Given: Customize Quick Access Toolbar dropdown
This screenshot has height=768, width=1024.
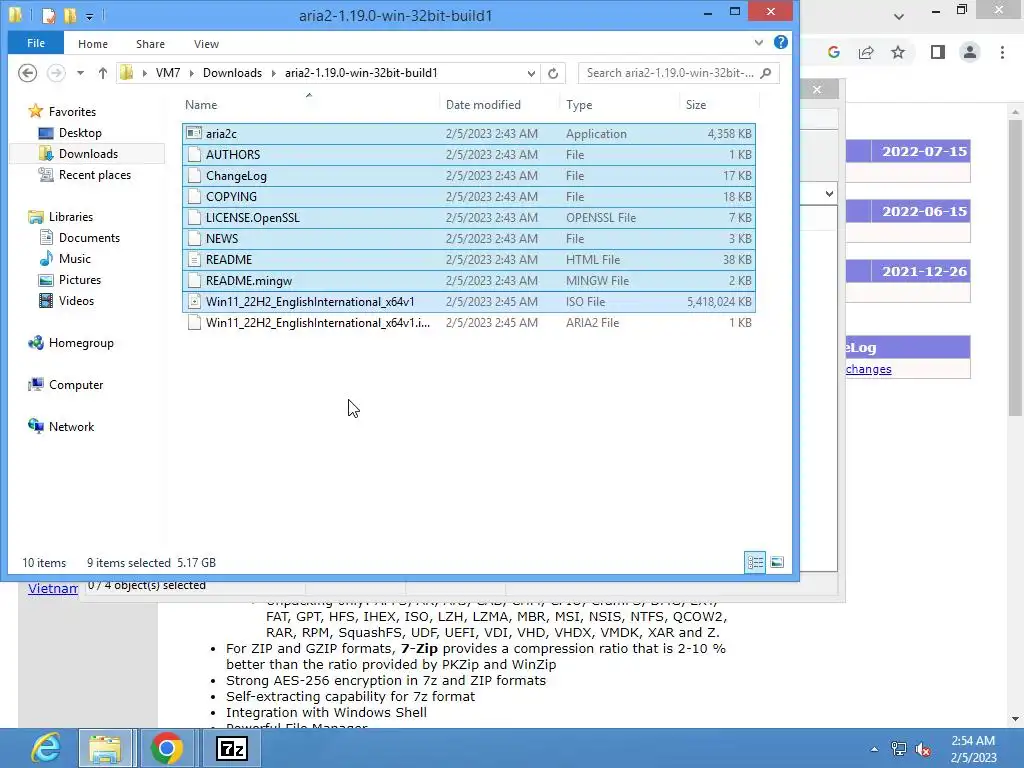Looking at the screenshot, I should coord(89,16).
